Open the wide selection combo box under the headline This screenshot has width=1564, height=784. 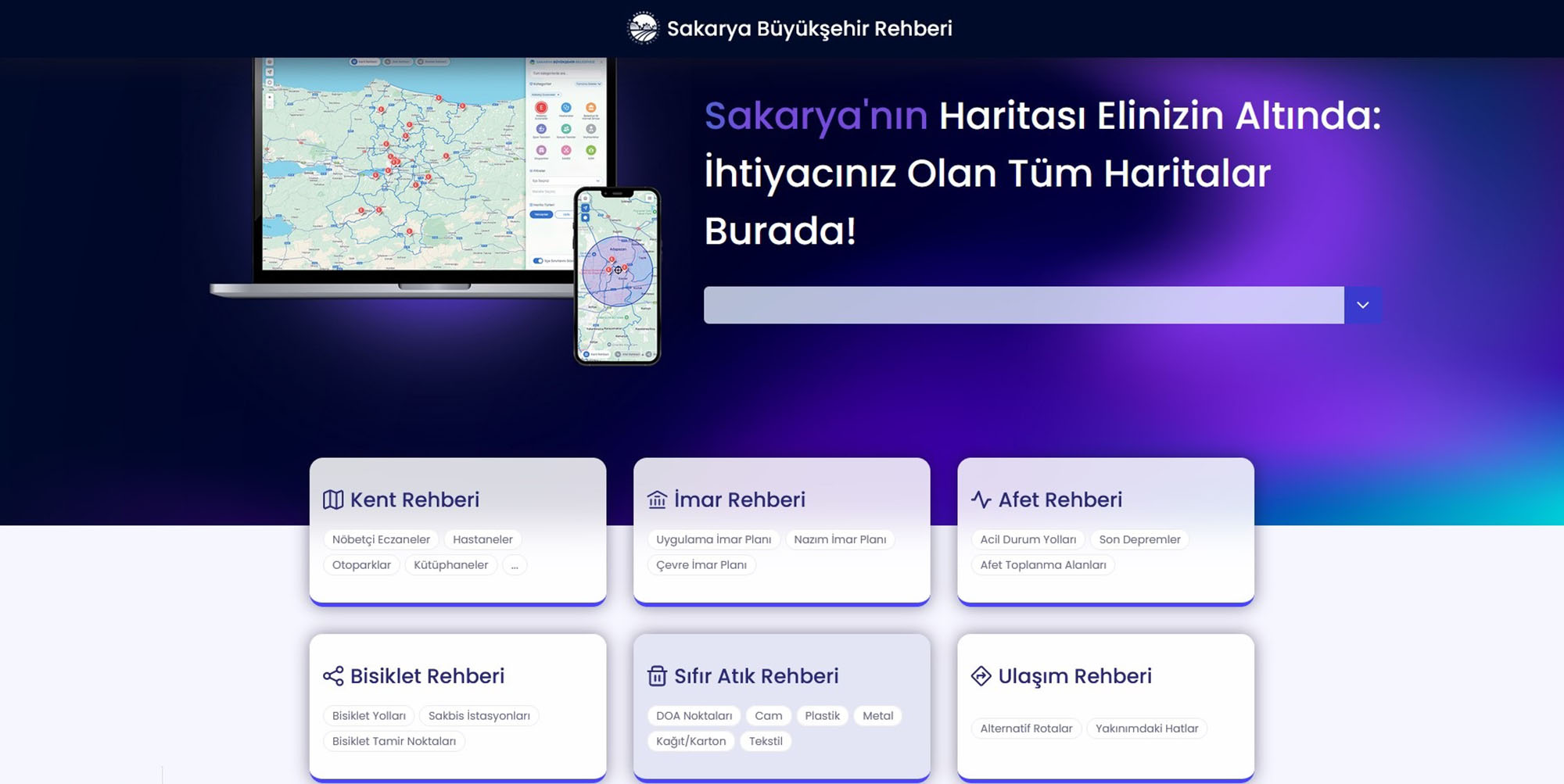click(x=1024, y=305)
